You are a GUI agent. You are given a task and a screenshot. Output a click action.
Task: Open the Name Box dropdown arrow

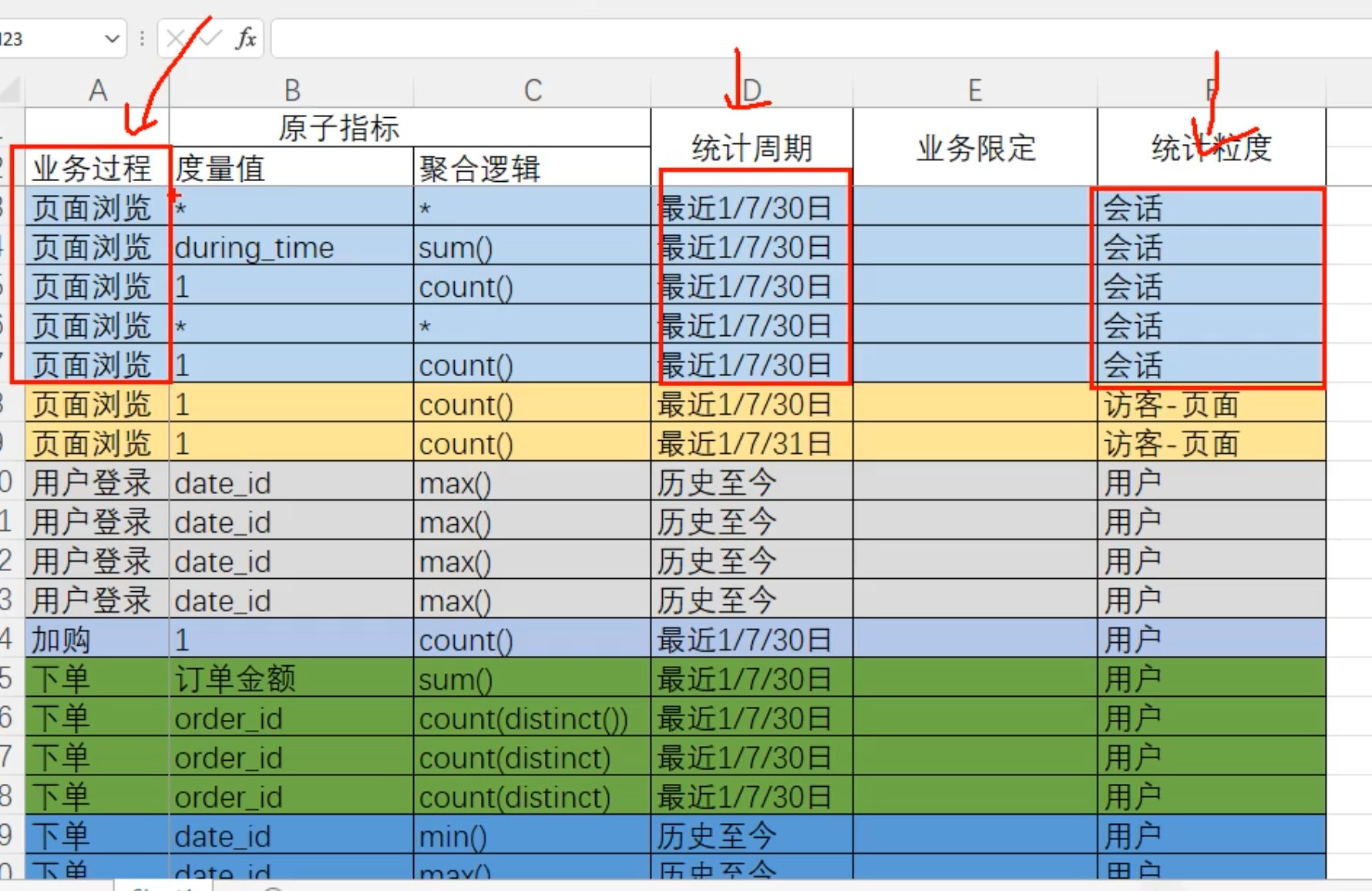(113, 39)
